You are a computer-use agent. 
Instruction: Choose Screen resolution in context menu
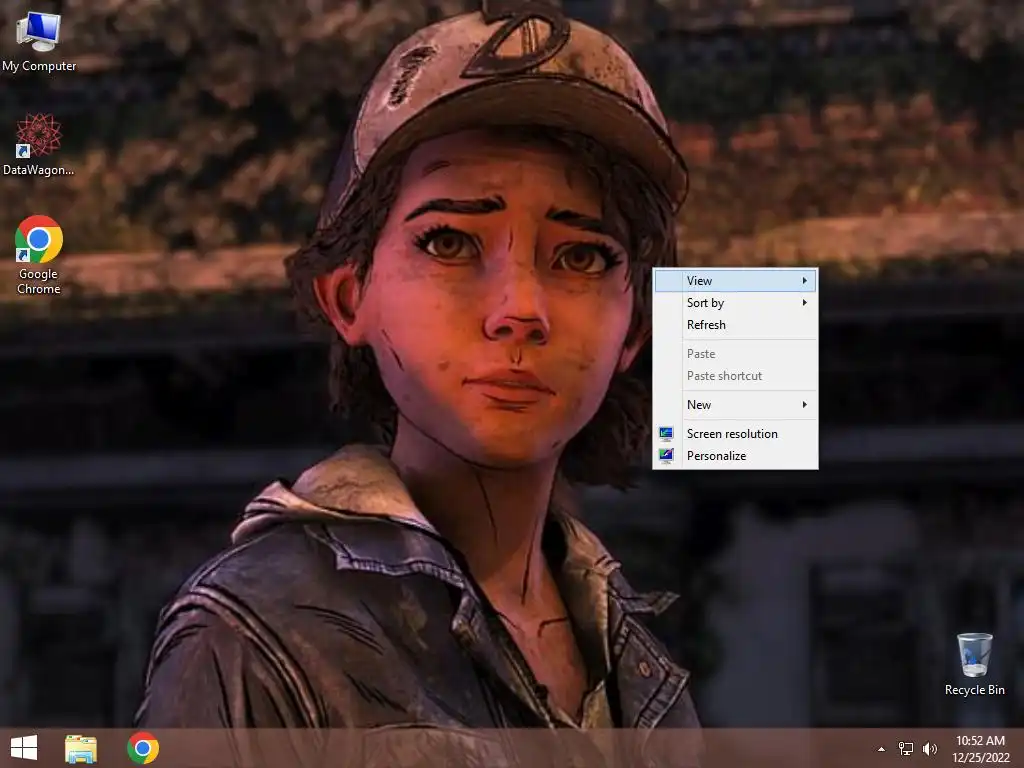735,434
